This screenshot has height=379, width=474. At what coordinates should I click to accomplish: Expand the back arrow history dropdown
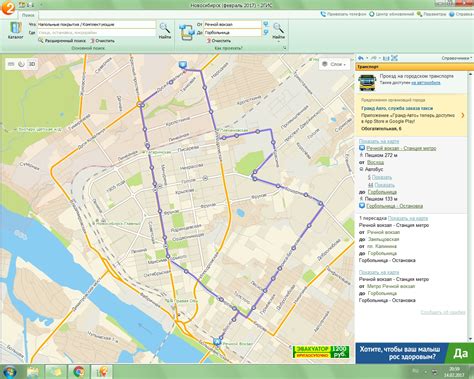367,58
